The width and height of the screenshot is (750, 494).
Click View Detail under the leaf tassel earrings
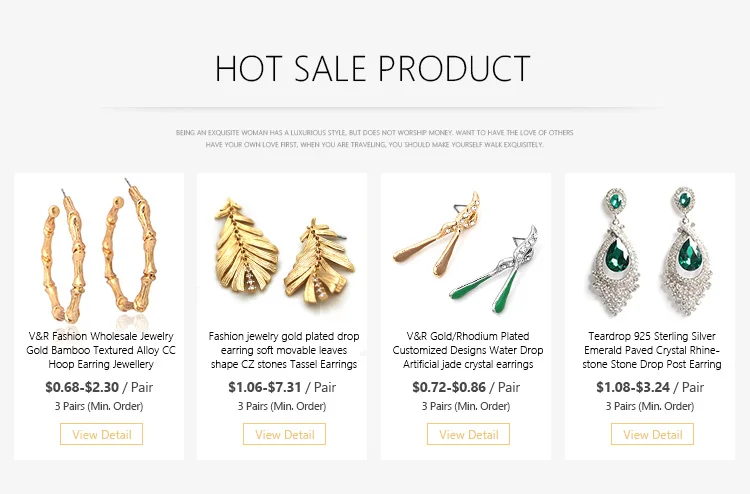[x=284, y=434]
